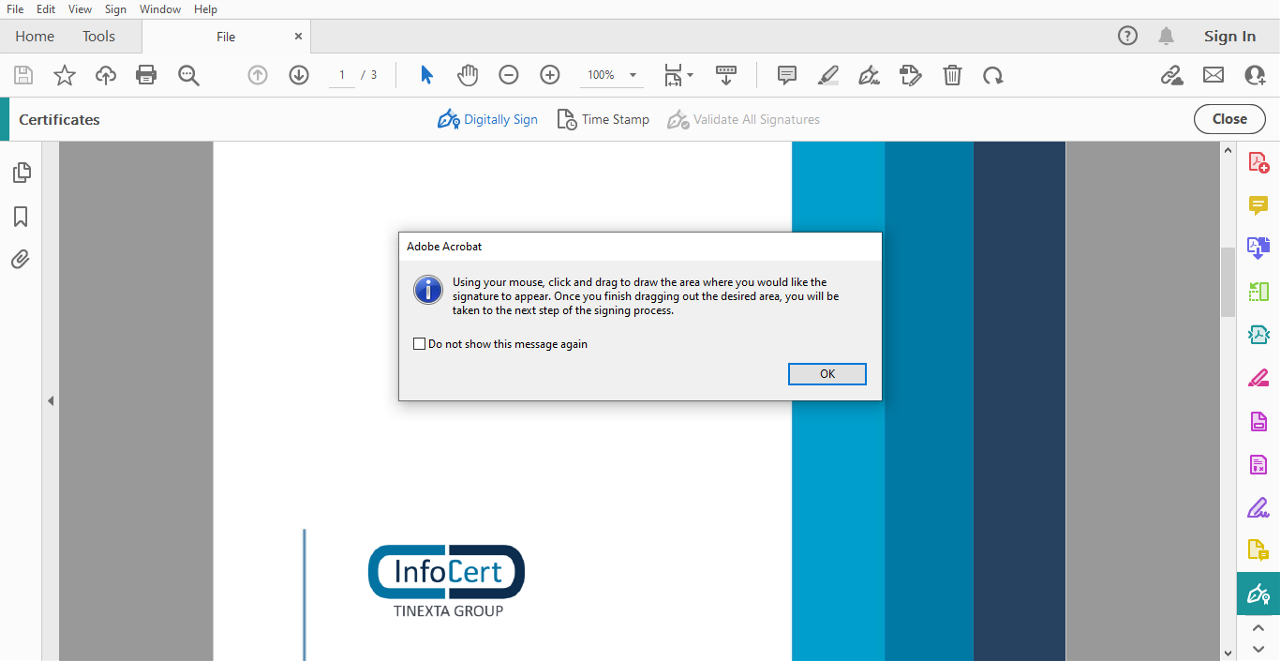The image size is (1280, 661).
Task: Check 'Do not show this message again'
Action: (x=420, y=344)
